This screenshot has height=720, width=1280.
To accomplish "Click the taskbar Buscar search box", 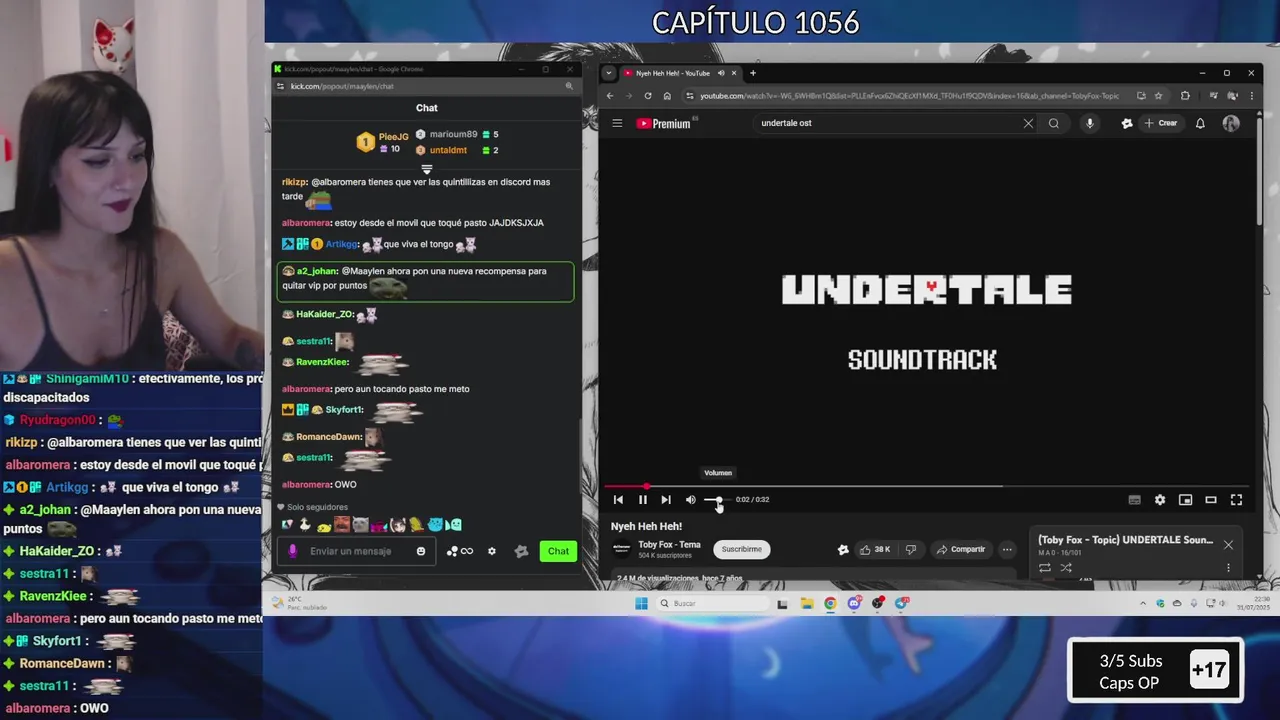I will coord(712,603).
